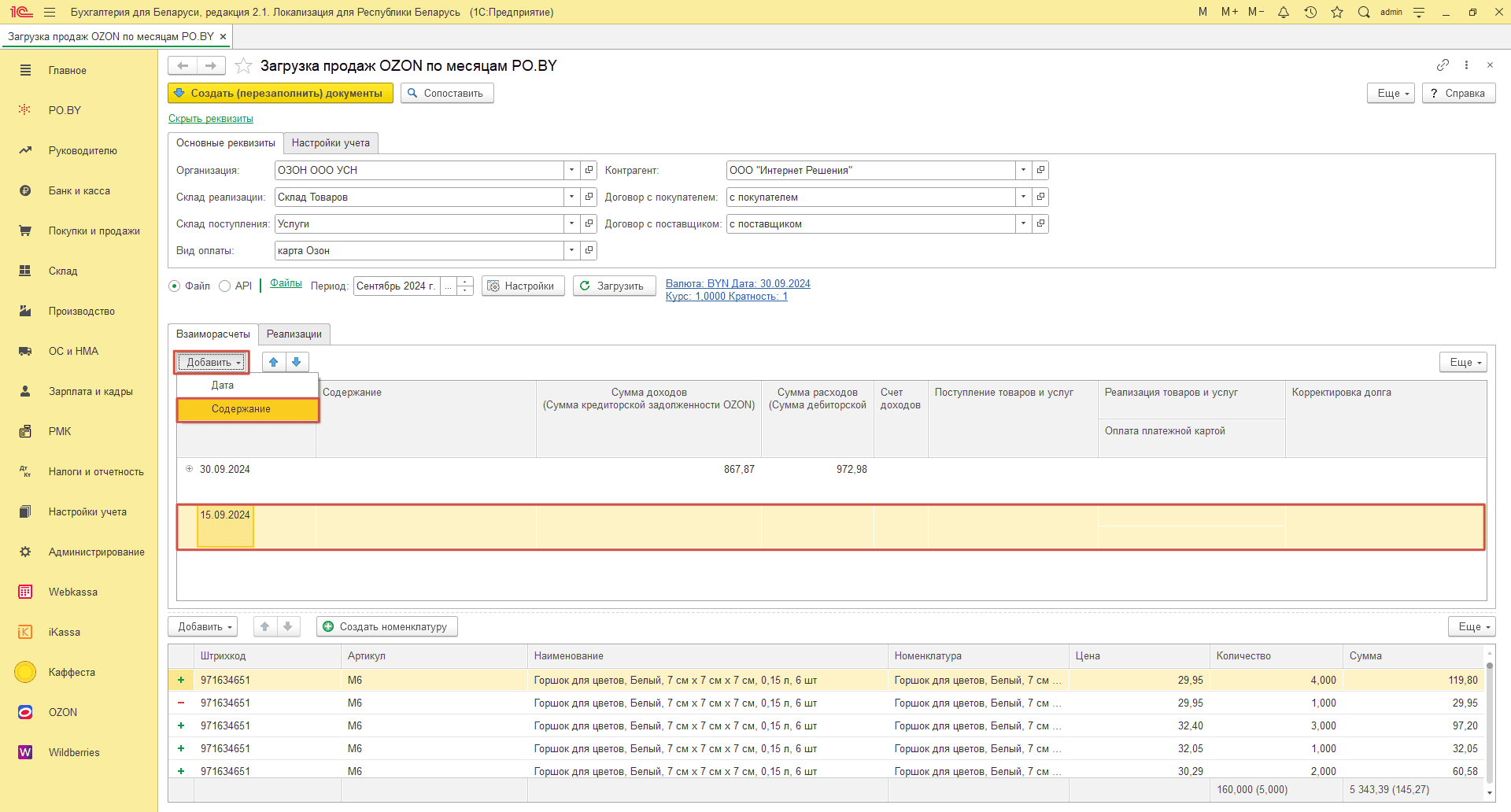Open period picker ellipsis button
Viewport: 1511px width, 812px height.
[x=449, y=286]
